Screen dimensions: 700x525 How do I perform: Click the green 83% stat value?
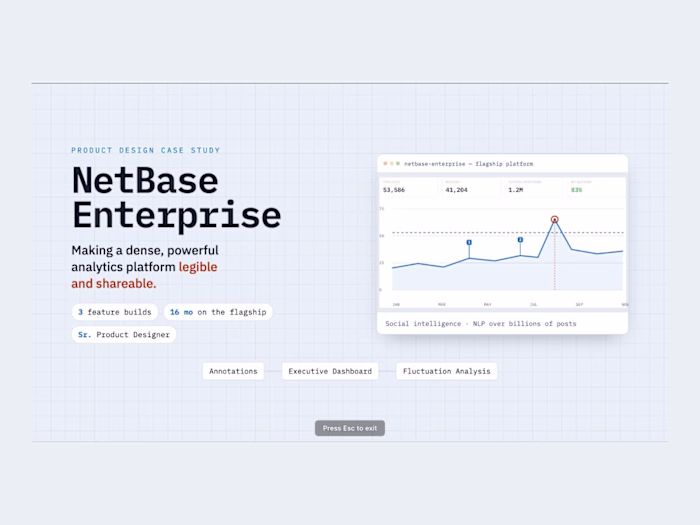click(x=576, y=190)
